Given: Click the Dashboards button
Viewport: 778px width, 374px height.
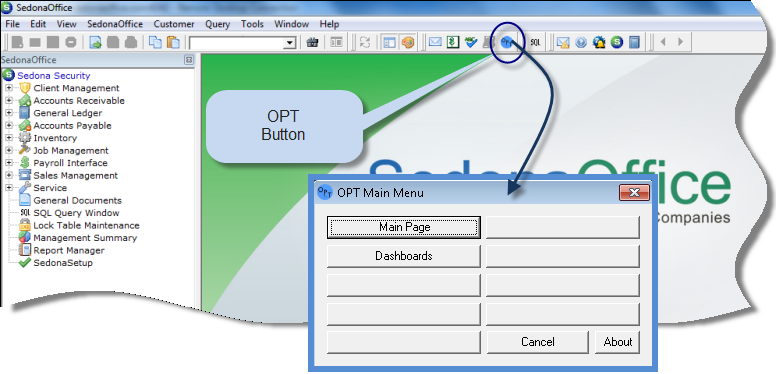Looking at the screenshot, I should click(x=404, y=256).
